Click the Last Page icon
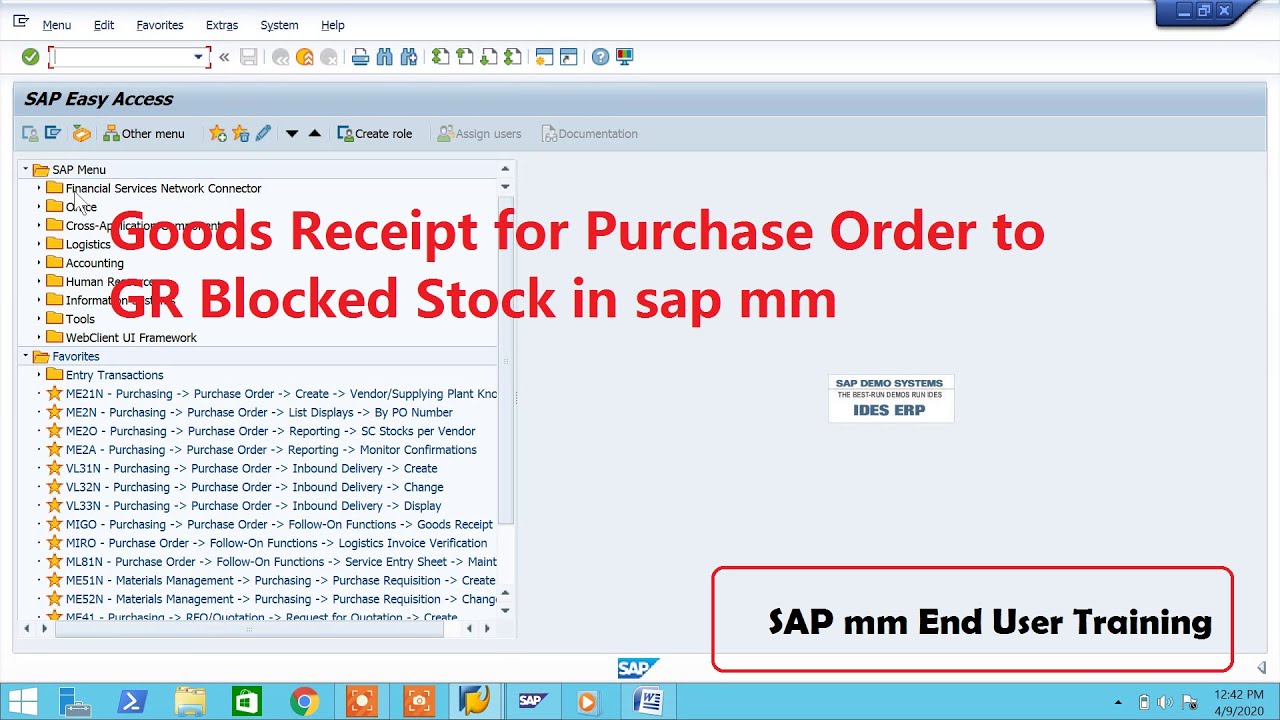This screenshot has height=720, width=1280. coord(512,57)
